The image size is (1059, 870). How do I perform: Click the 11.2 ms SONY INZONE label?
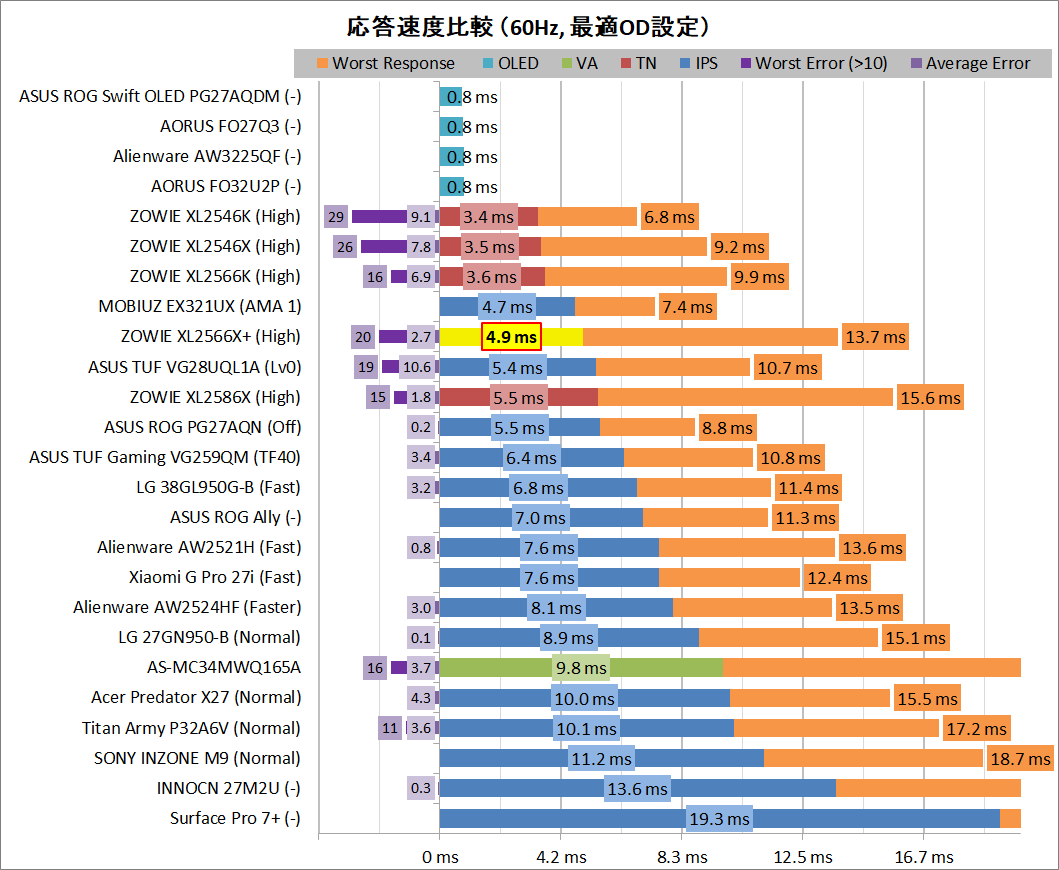point(601,759)
